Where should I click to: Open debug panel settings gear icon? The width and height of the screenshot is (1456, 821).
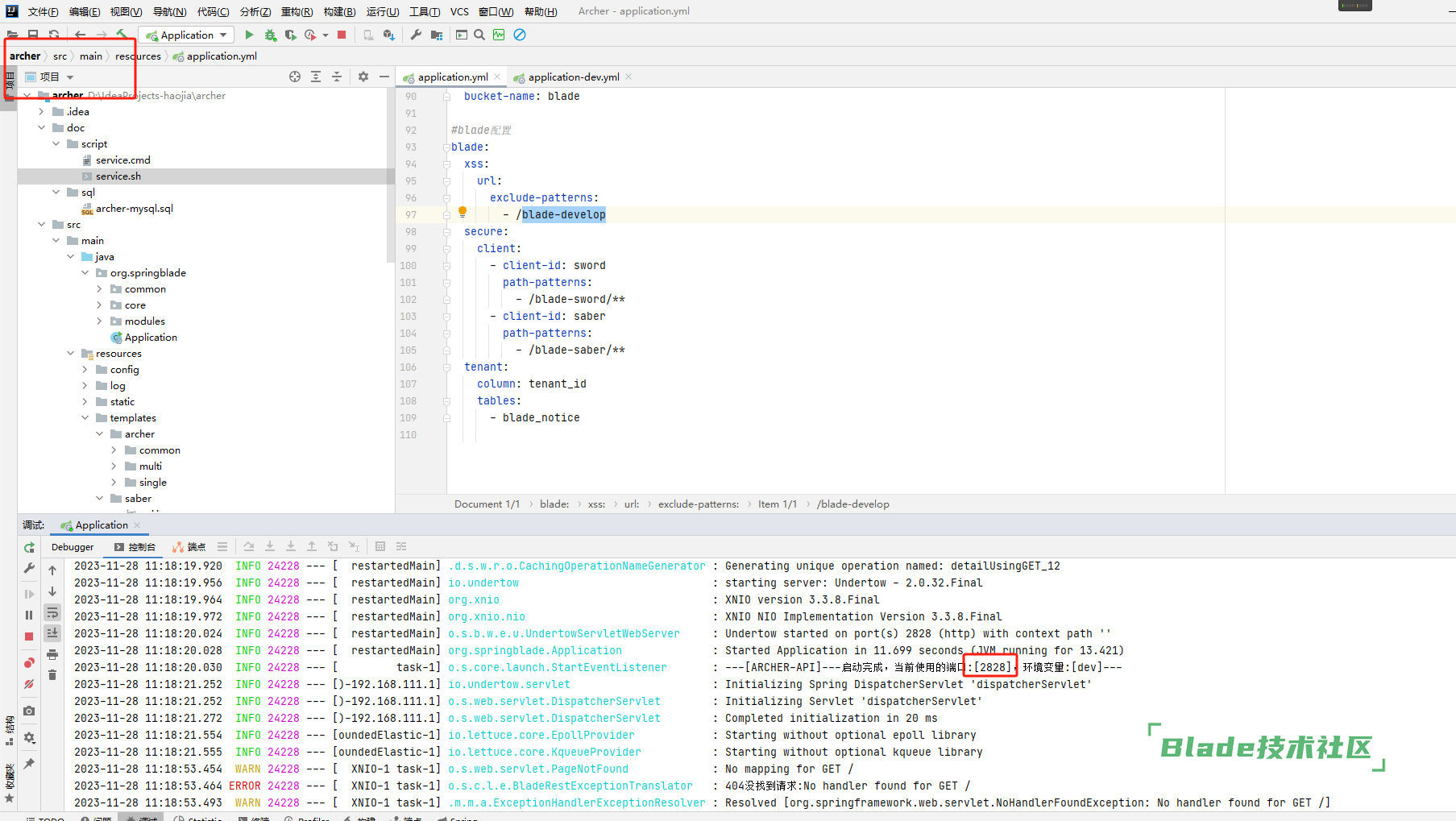click(x=29, y=737)
